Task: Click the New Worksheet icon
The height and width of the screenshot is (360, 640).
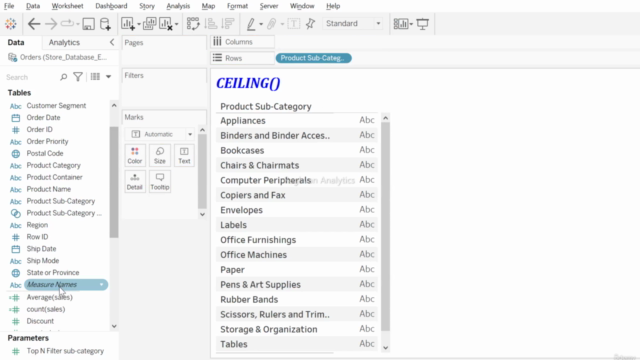Action: 128,24
